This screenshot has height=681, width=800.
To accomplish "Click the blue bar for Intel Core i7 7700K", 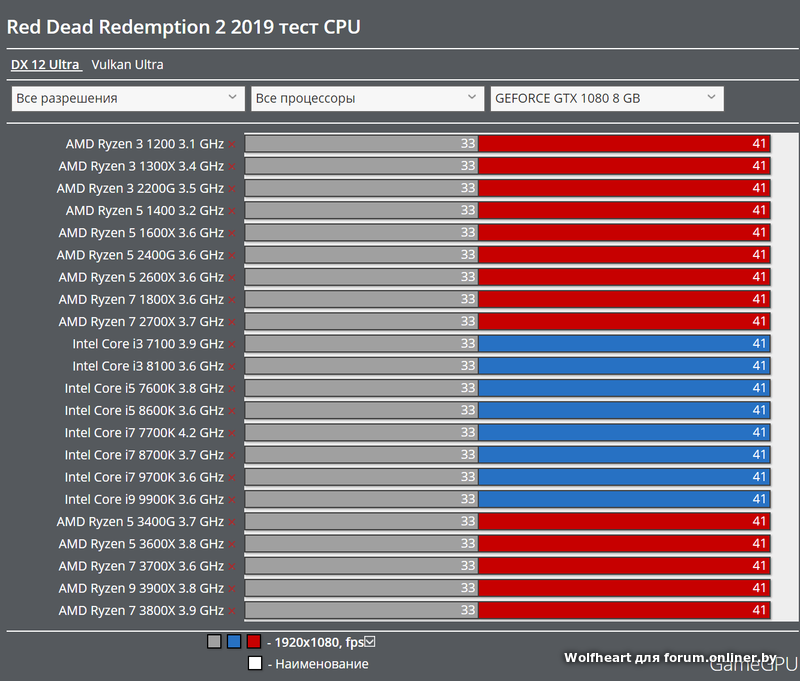I will 624,433.
